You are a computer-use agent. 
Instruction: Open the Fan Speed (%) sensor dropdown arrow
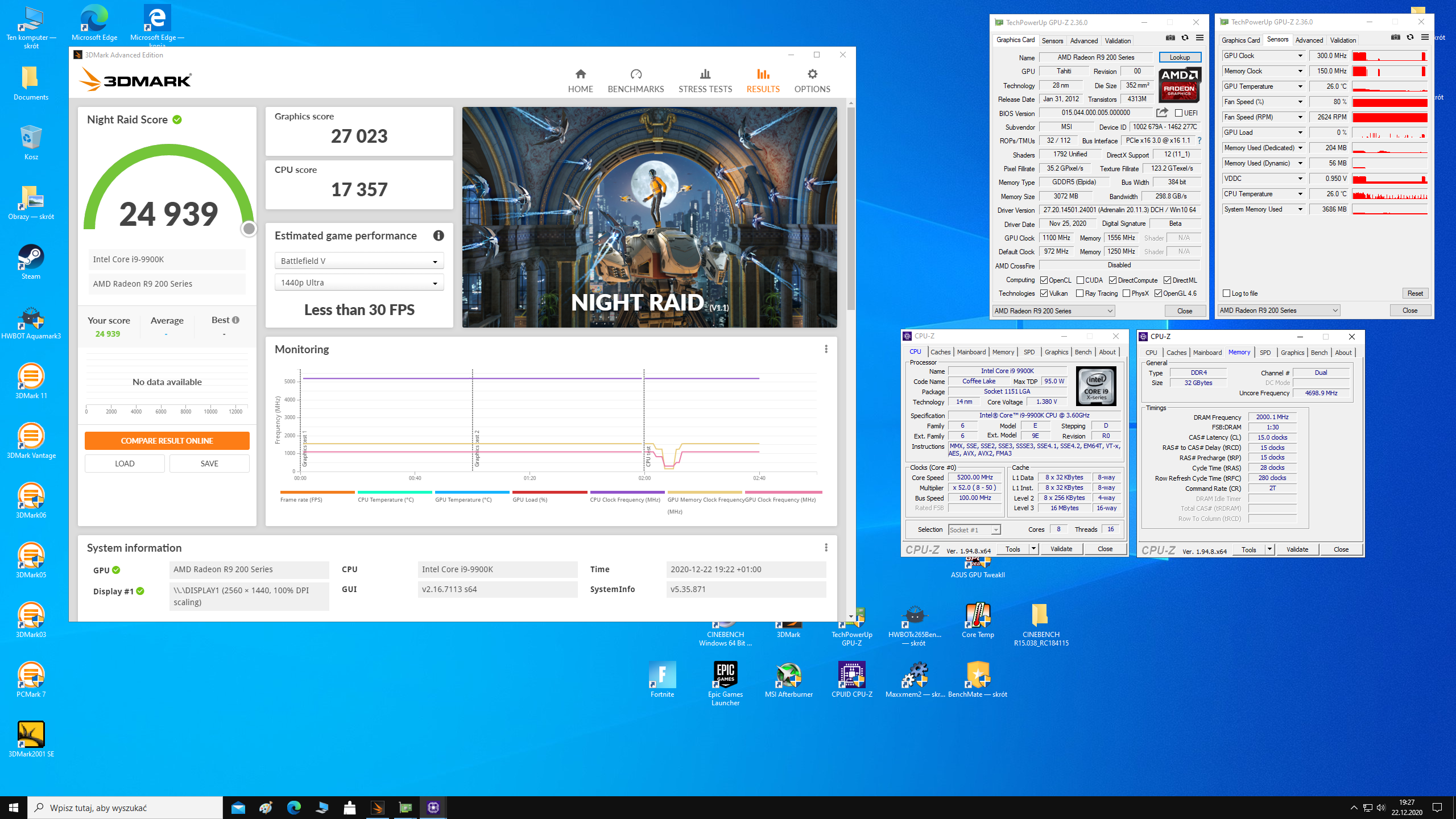pos(1300,102)
